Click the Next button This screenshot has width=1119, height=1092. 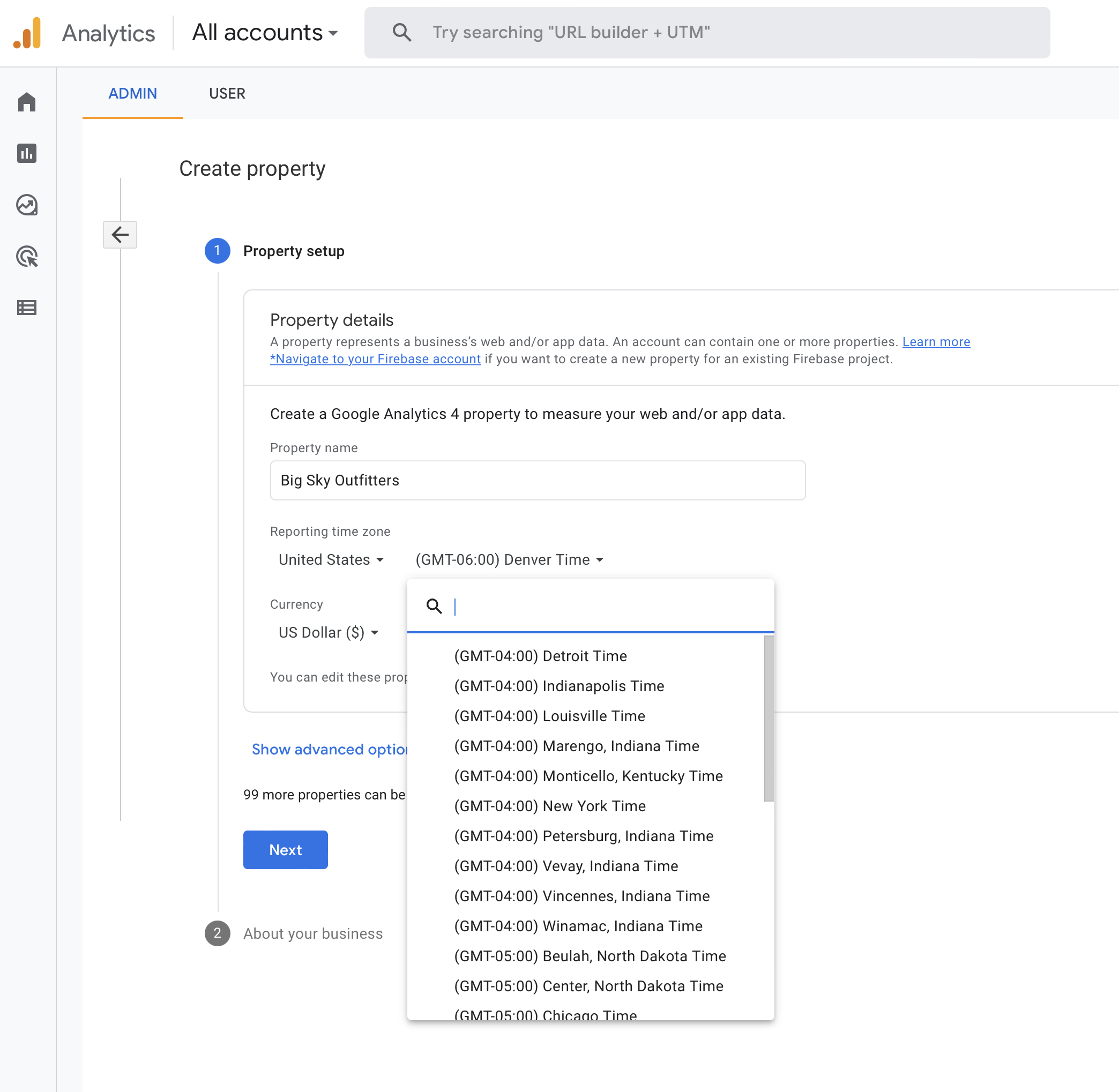pos(286,850)
